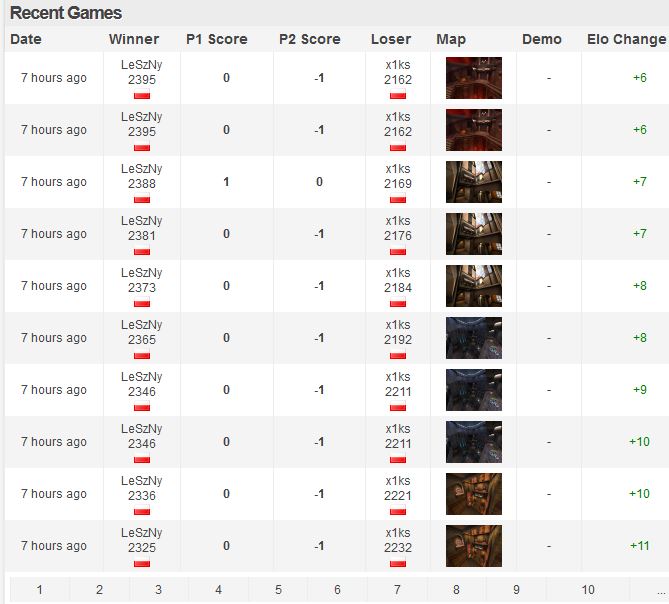
Task: Open loser x1ks's profile in the 2221 row
Action: tap(397, 481)
